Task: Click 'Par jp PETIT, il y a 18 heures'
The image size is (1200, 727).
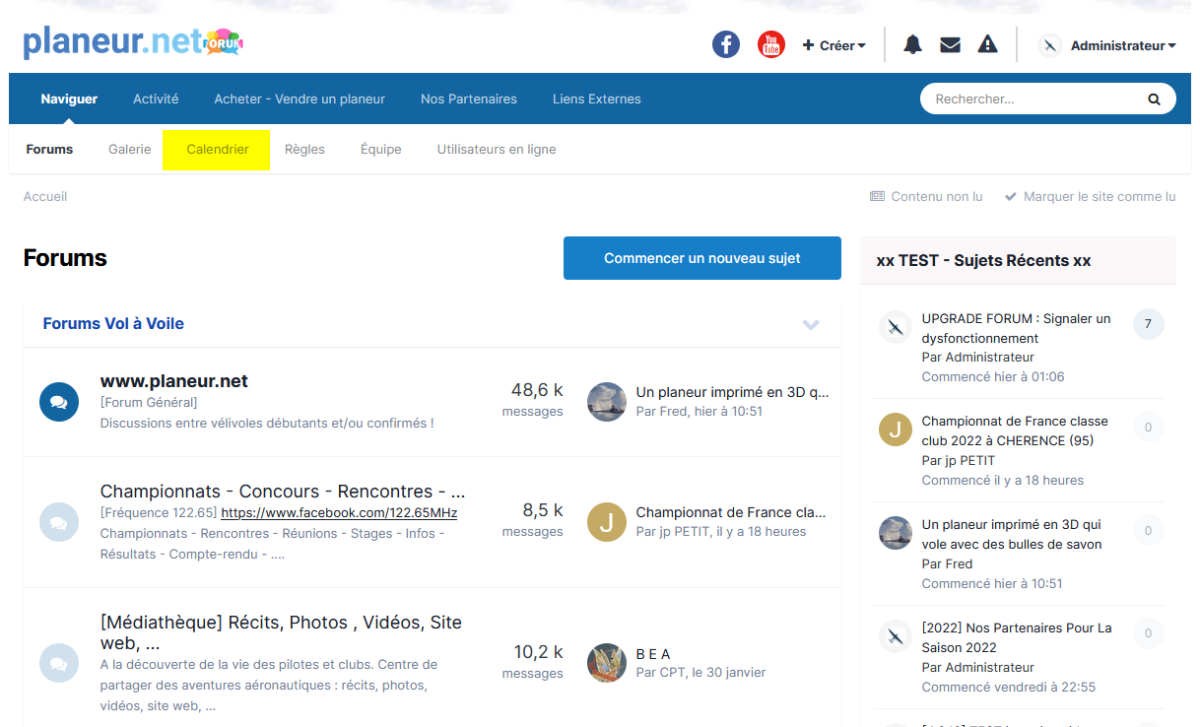Action: coord(721,531)
